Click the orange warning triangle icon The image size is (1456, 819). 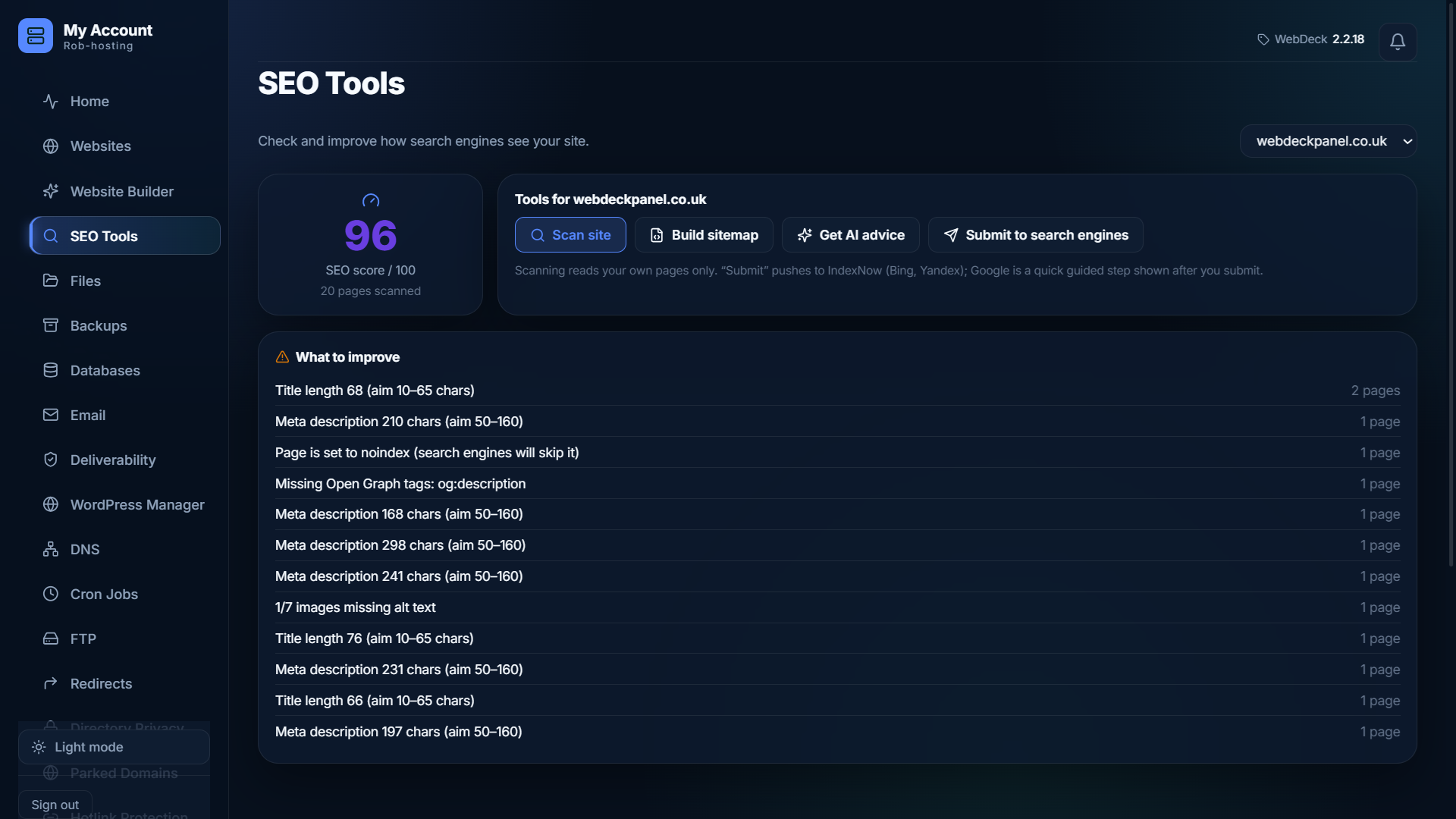point(282,357)
